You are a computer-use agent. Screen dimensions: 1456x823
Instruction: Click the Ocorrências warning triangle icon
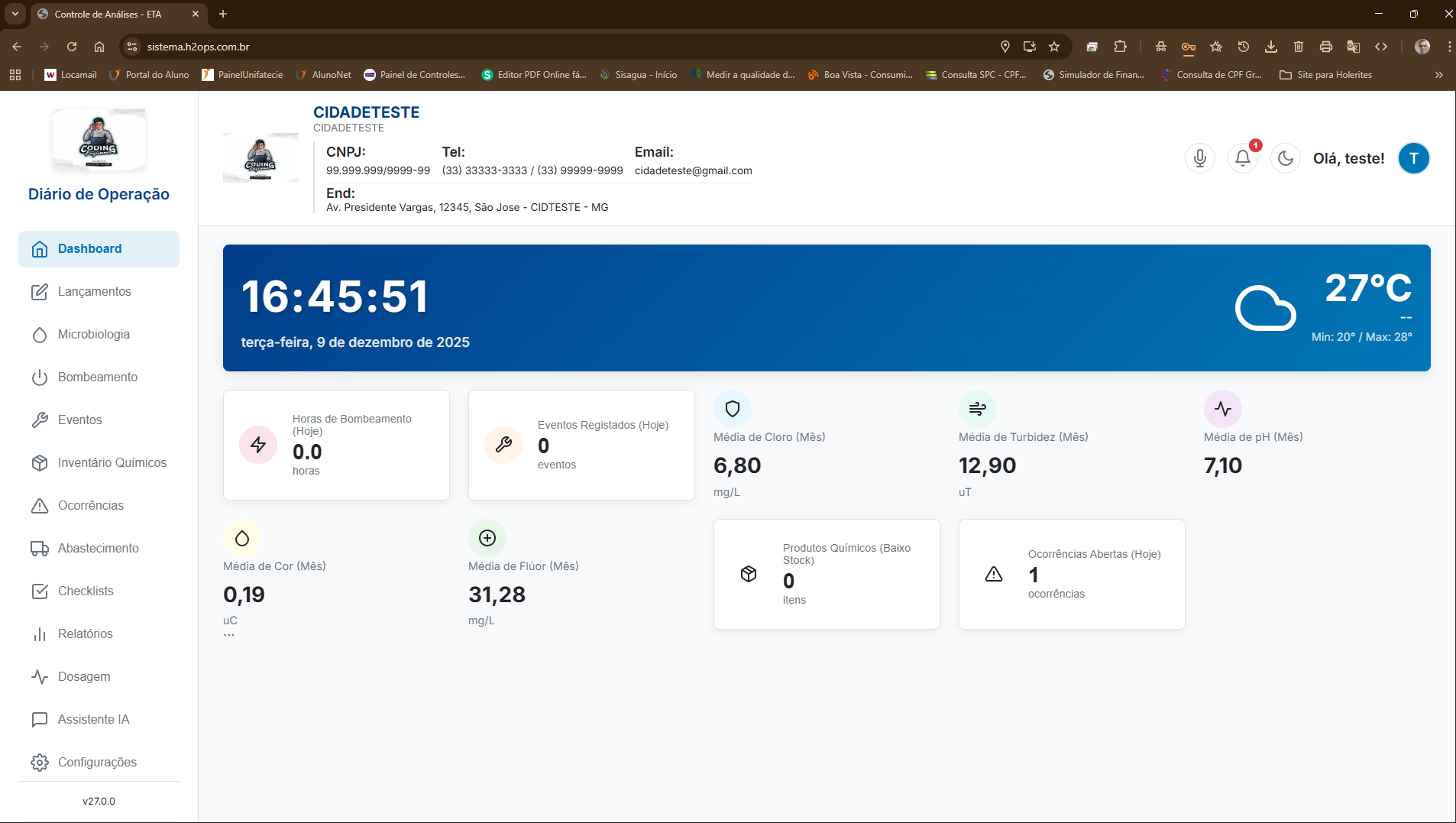coord(39,505)
